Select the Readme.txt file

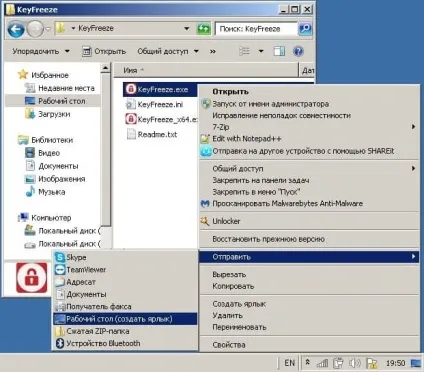pyautogui.click(x=152, y=134)
